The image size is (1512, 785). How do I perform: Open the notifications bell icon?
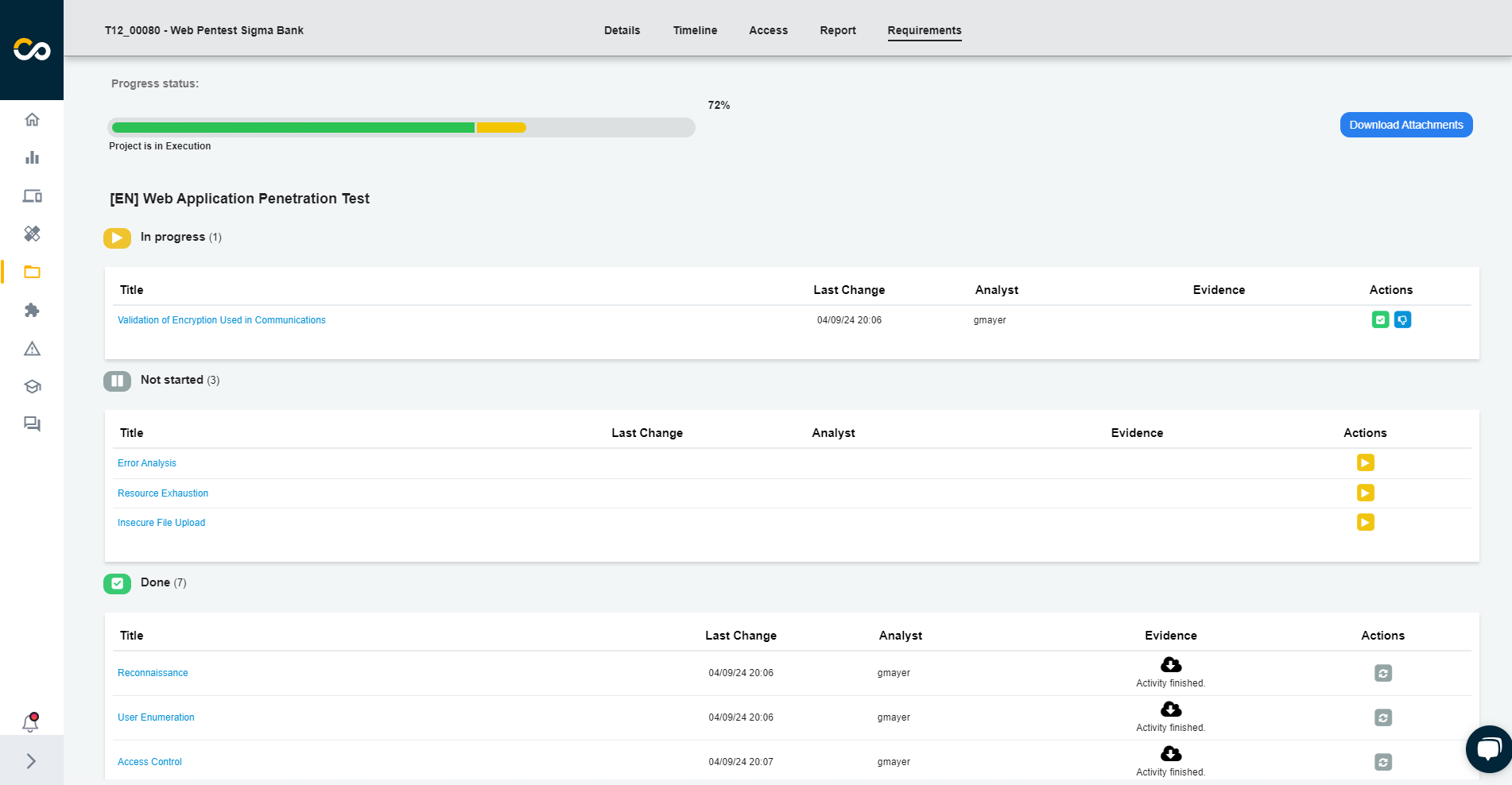click(30, 722)
